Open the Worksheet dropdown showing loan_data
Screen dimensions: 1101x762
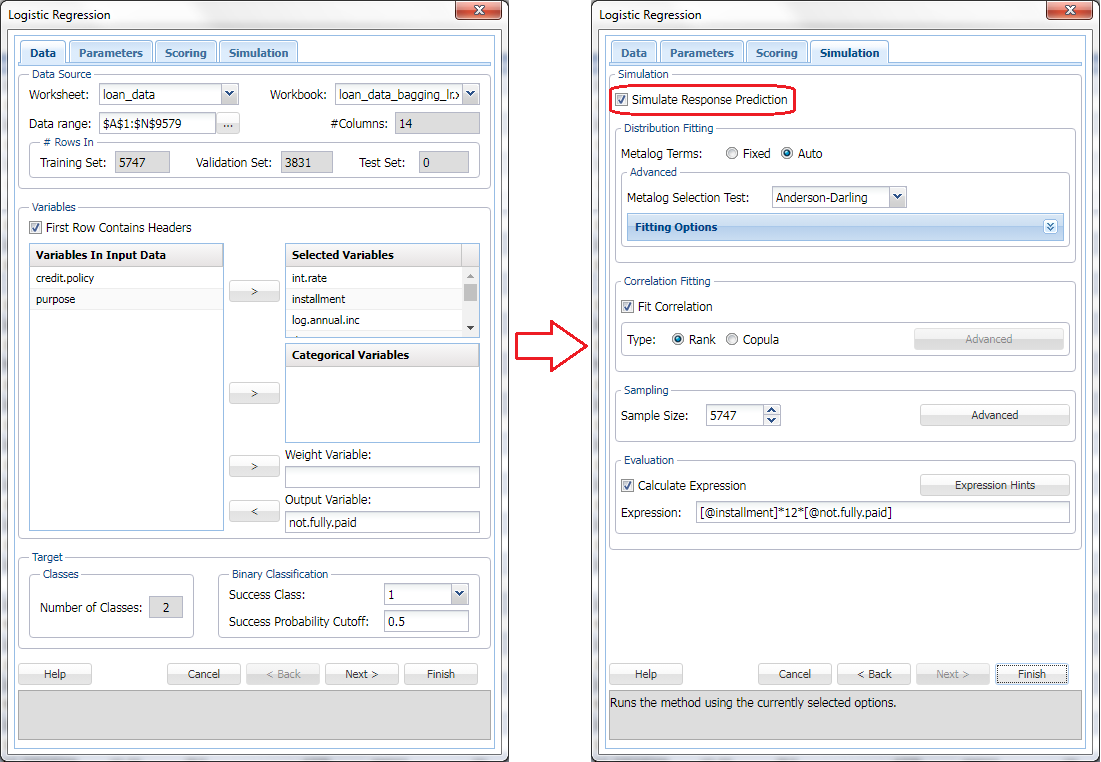click(229, 95)
